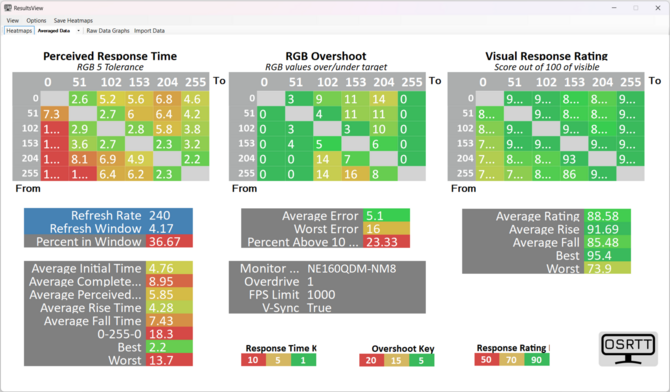Screen dimensions: 670x392
Task: Open the Save Heatmaps menu
Action: click(73, 21)
